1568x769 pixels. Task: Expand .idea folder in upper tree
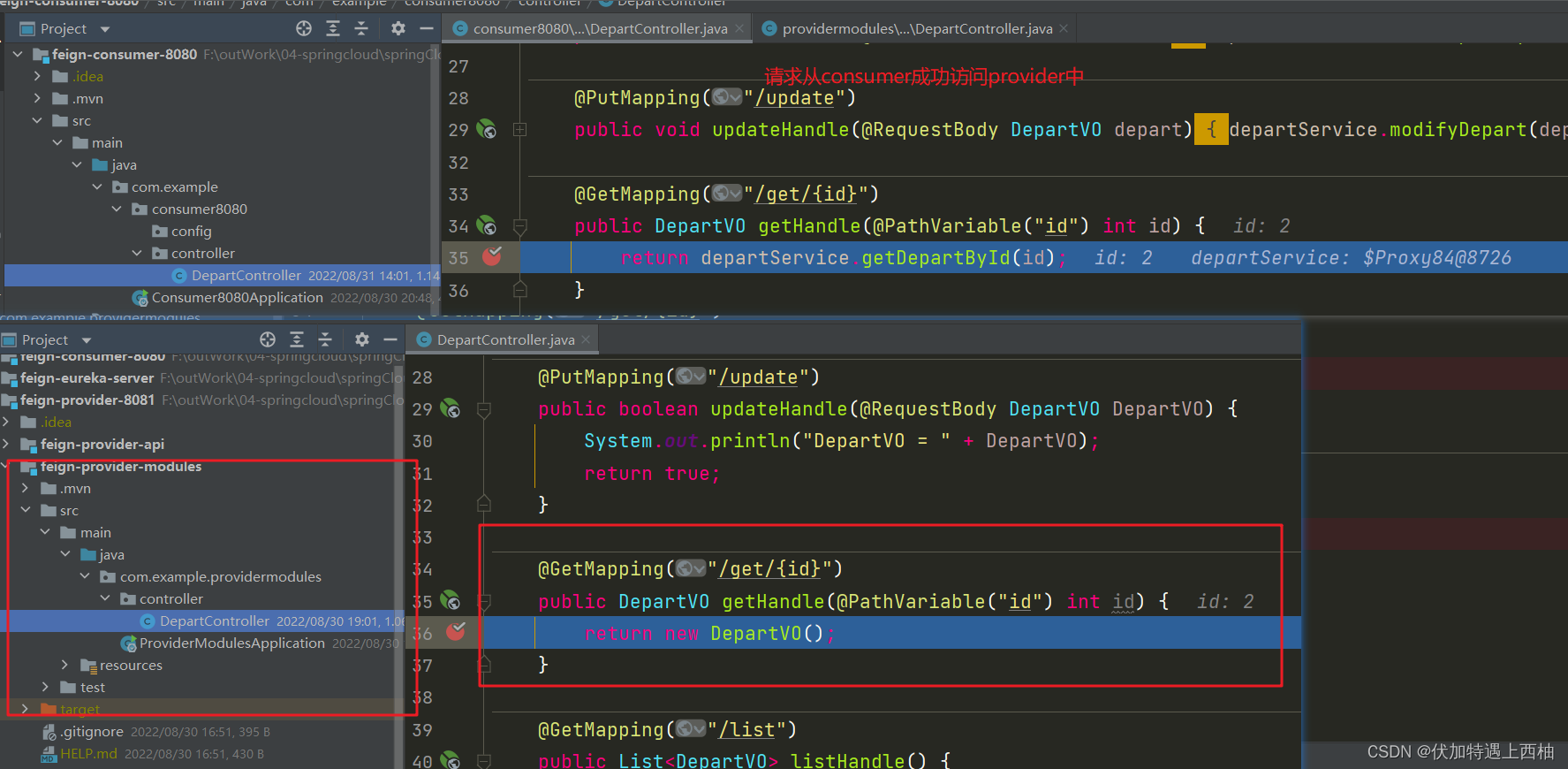point(37,76)
